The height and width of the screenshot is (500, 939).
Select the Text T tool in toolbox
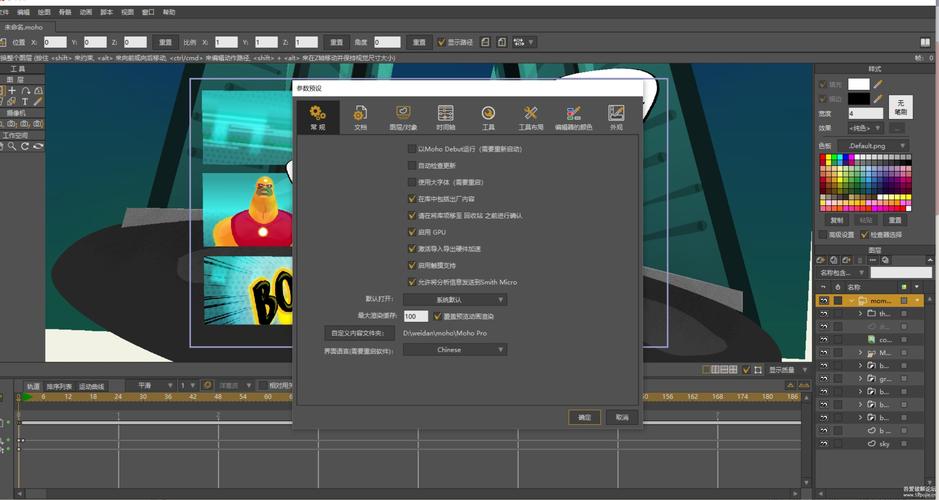tap(25, 102)
